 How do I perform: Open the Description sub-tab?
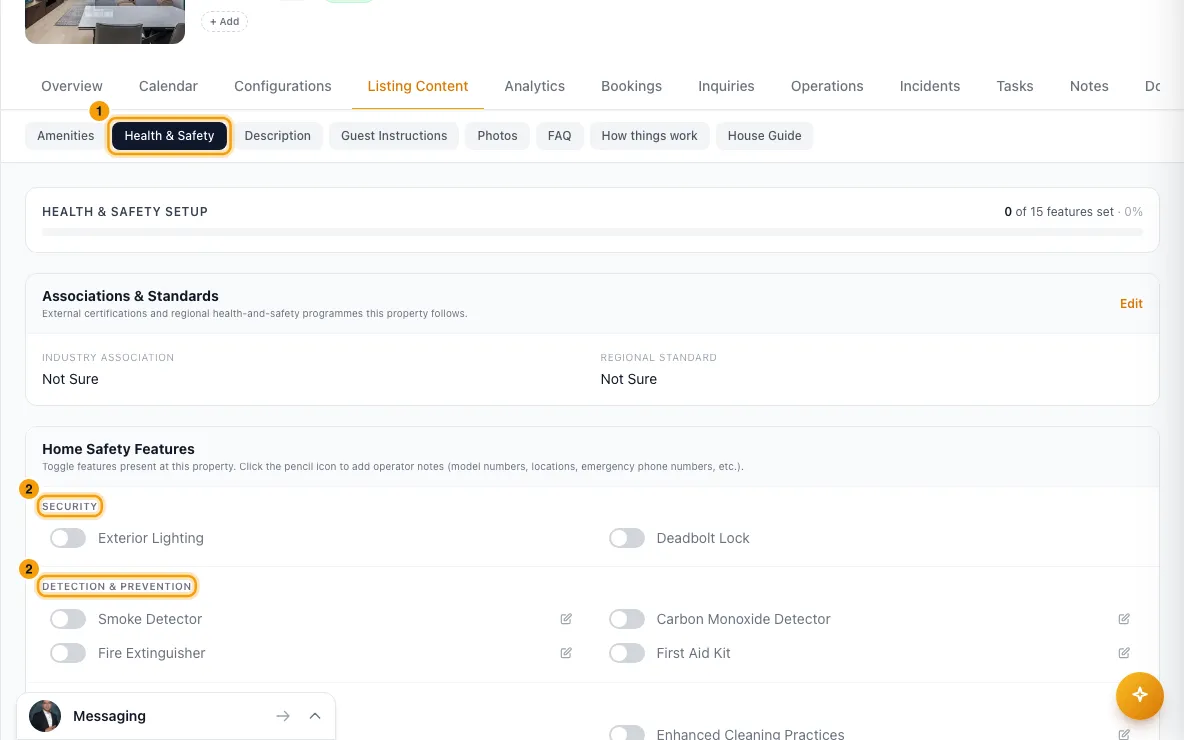click(x=277, y=136)
